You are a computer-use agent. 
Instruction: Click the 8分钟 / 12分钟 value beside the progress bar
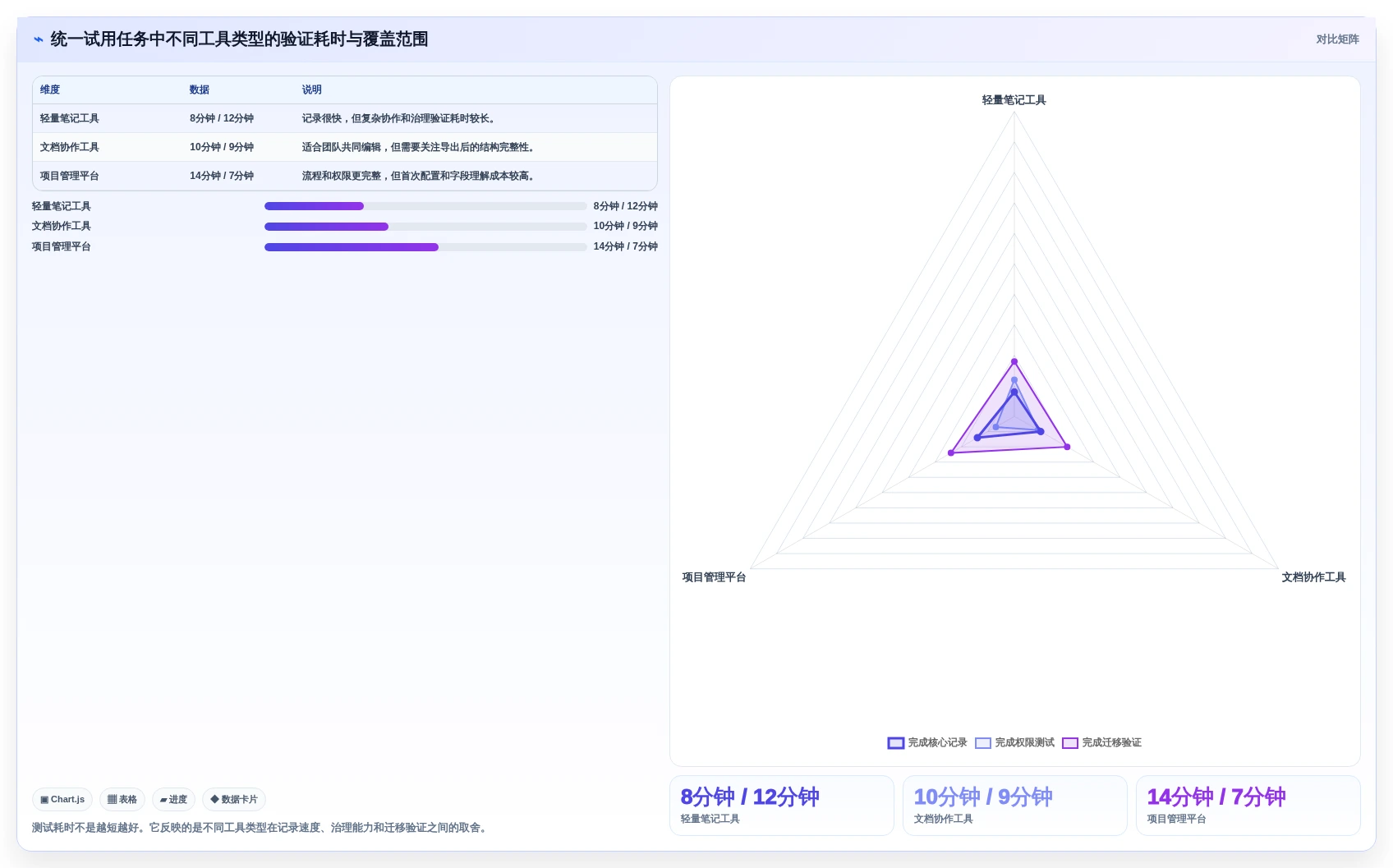coord(626,206)
